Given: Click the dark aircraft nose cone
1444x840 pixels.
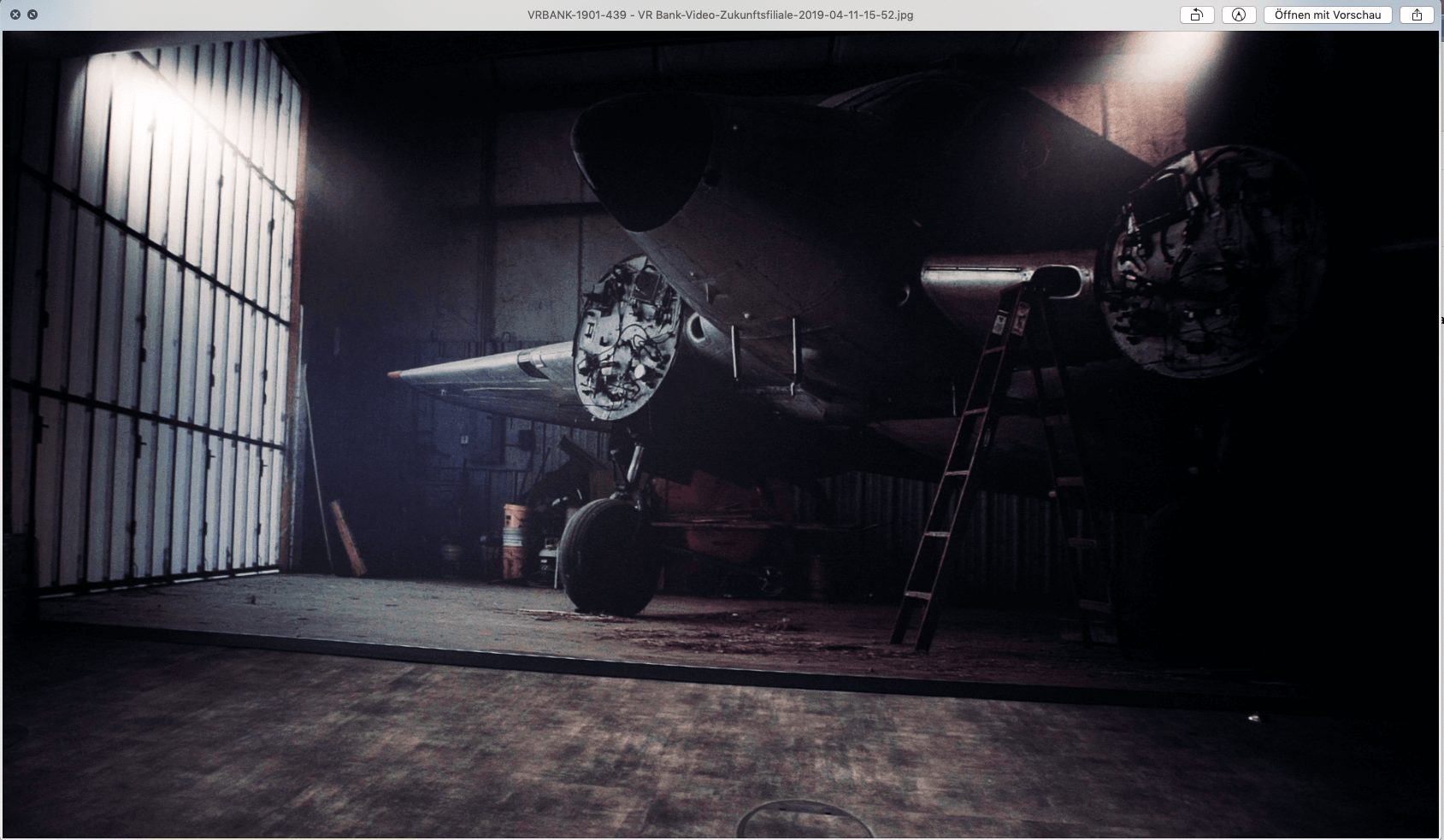Looking at the screenshot, I should click(x=643, y=158).
